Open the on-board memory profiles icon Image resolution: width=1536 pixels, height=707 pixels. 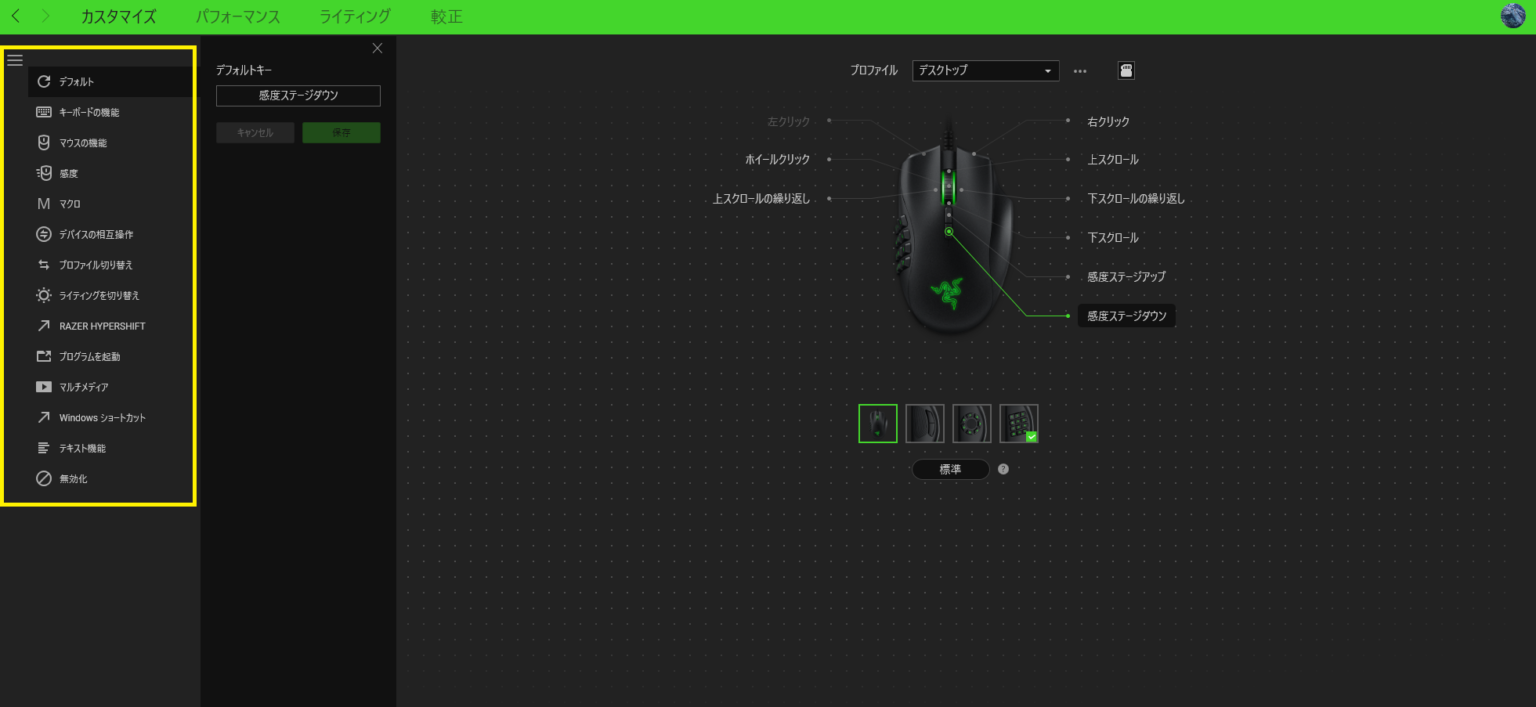pos(1126,70)
